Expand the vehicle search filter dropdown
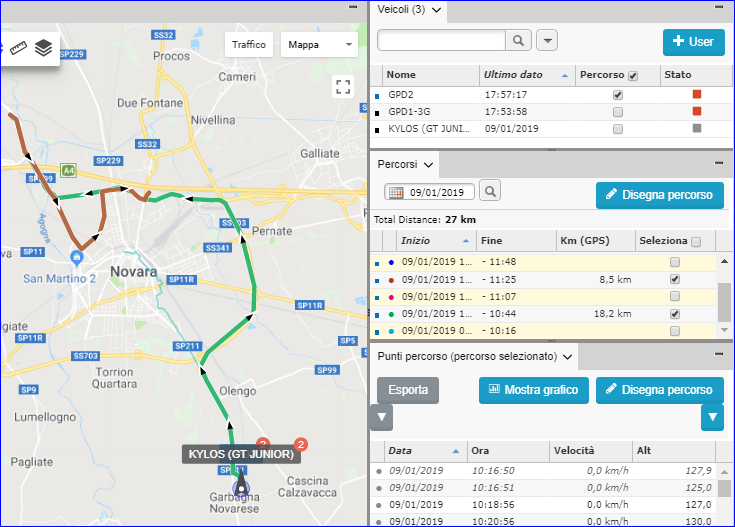This screenshot has width=735, height=527. [547, 40]
